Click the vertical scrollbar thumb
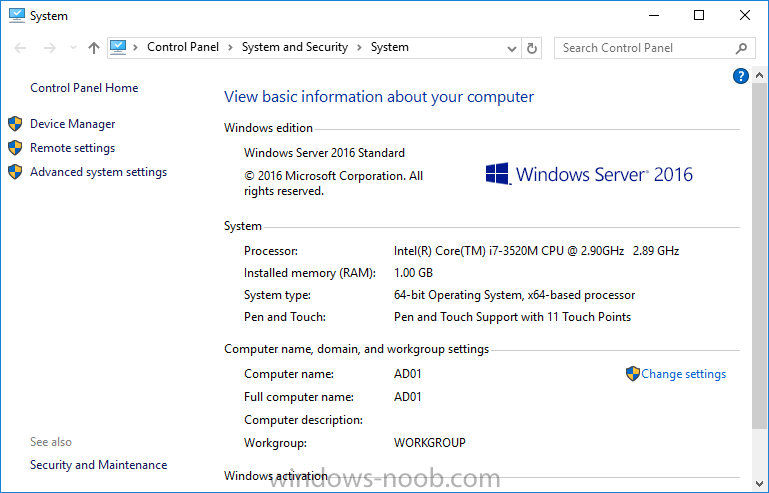The height and width of the screenshot is (493, 769). click(x=759, y=258)
